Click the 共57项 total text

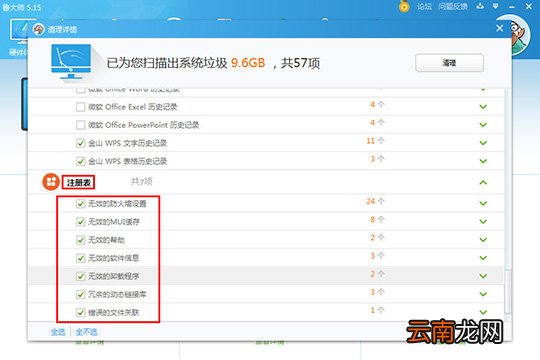(x=301, y=63)
